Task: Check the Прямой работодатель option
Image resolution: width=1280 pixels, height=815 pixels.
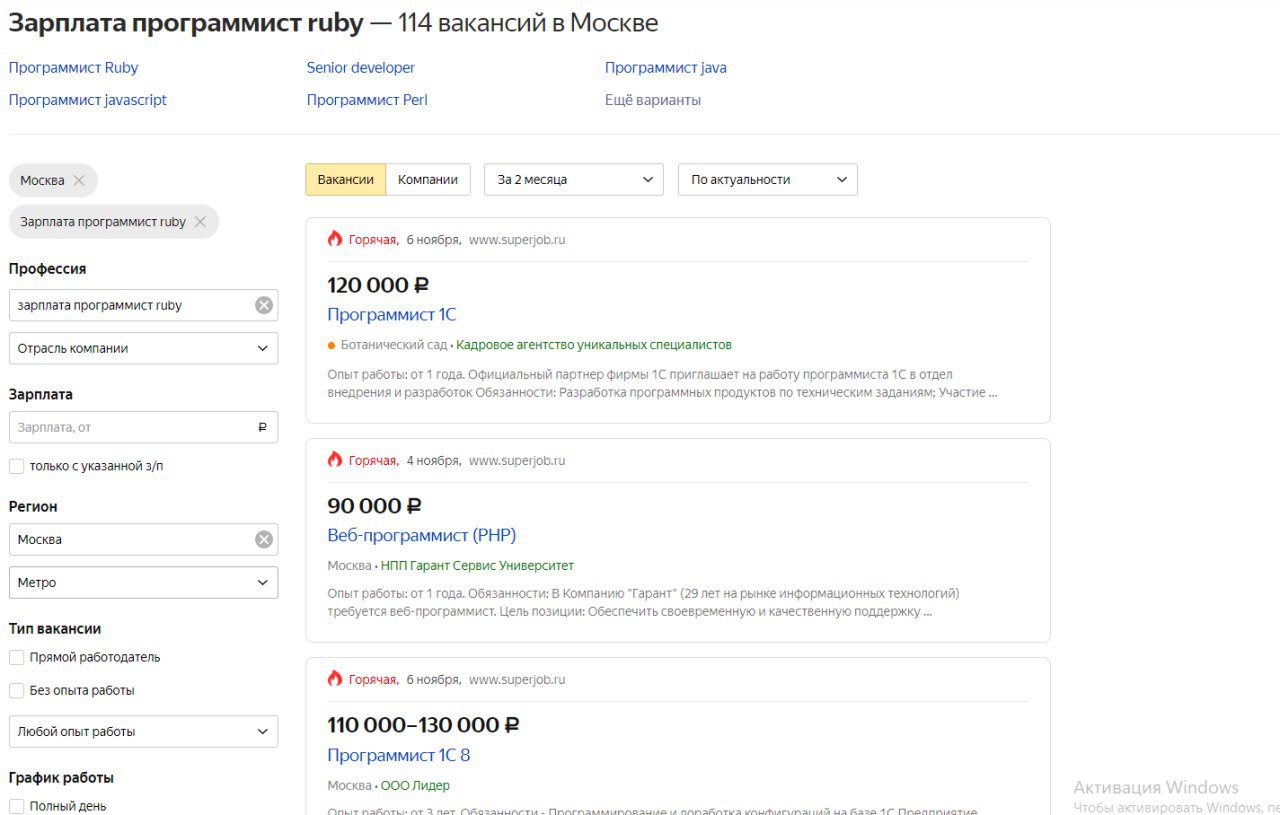Action: point(16,657)
